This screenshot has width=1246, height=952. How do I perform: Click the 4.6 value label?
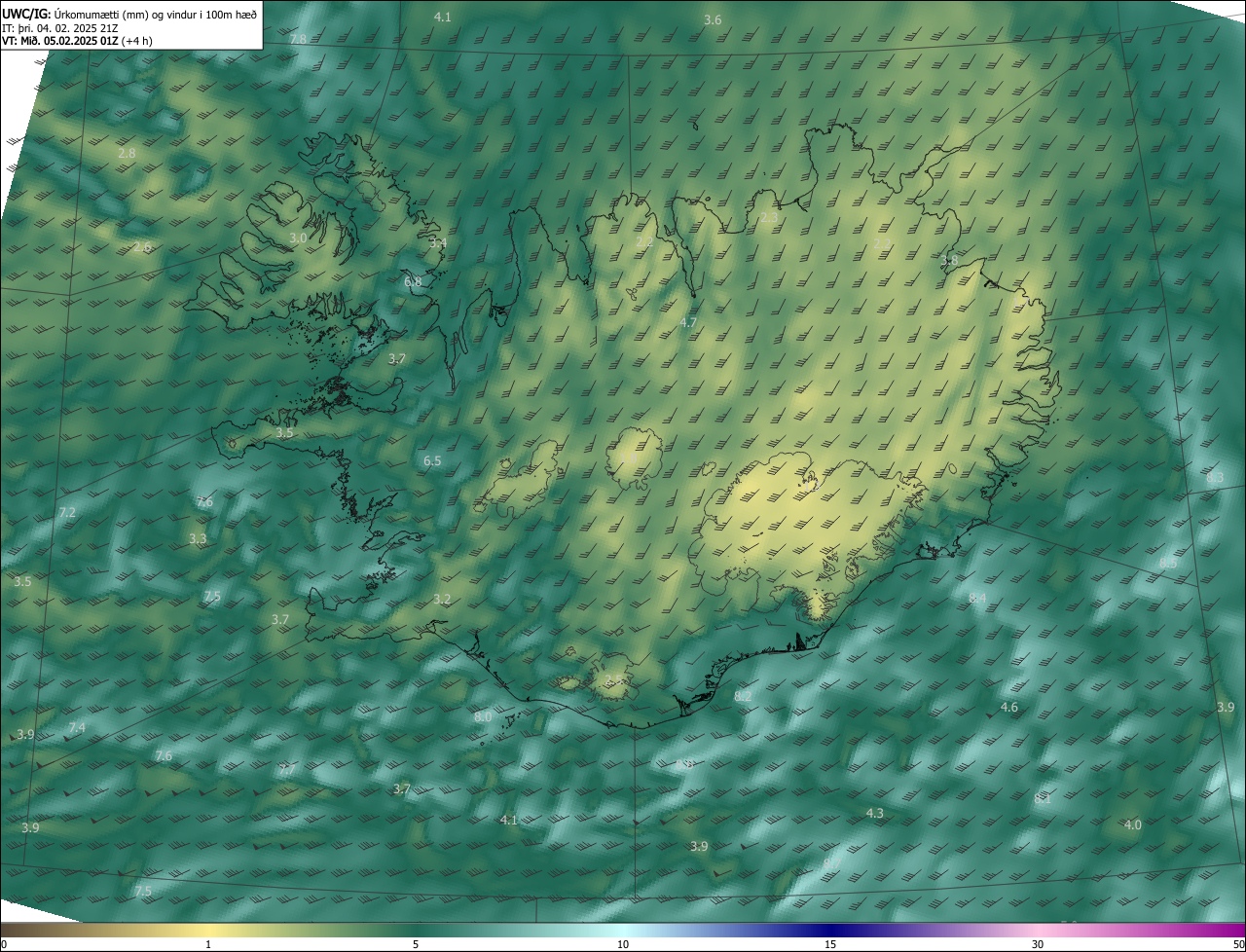tap(1009, 708)
